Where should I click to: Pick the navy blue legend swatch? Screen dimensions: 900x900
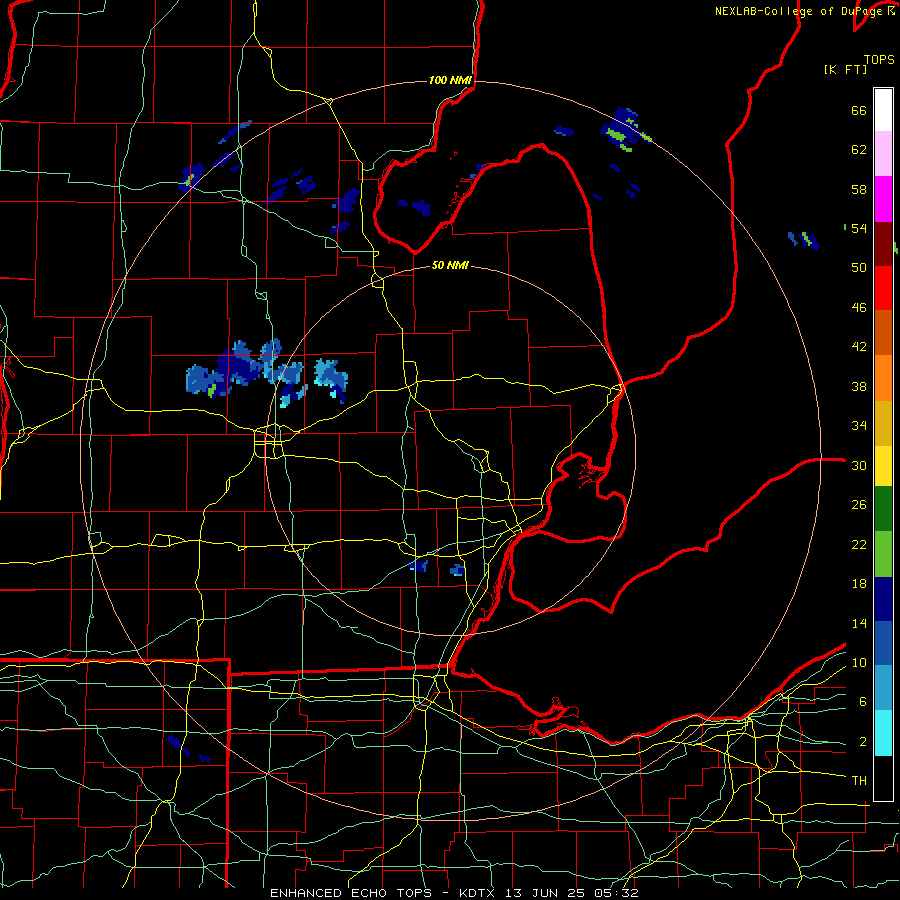pyautogui.click(x=883, y=599)
